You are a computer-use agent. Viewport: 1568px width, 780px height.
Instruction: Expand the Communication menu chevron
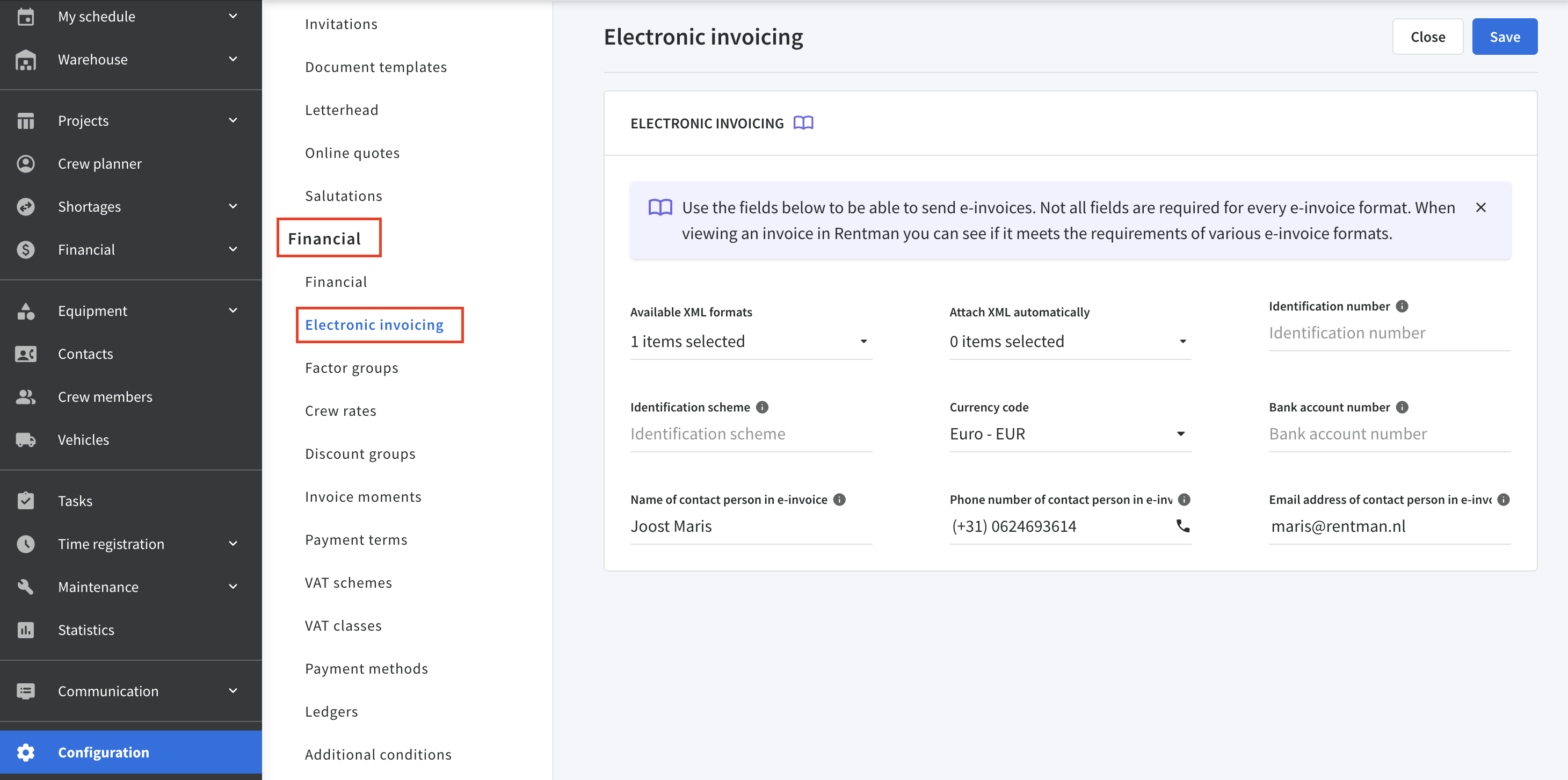pos(233,691)
